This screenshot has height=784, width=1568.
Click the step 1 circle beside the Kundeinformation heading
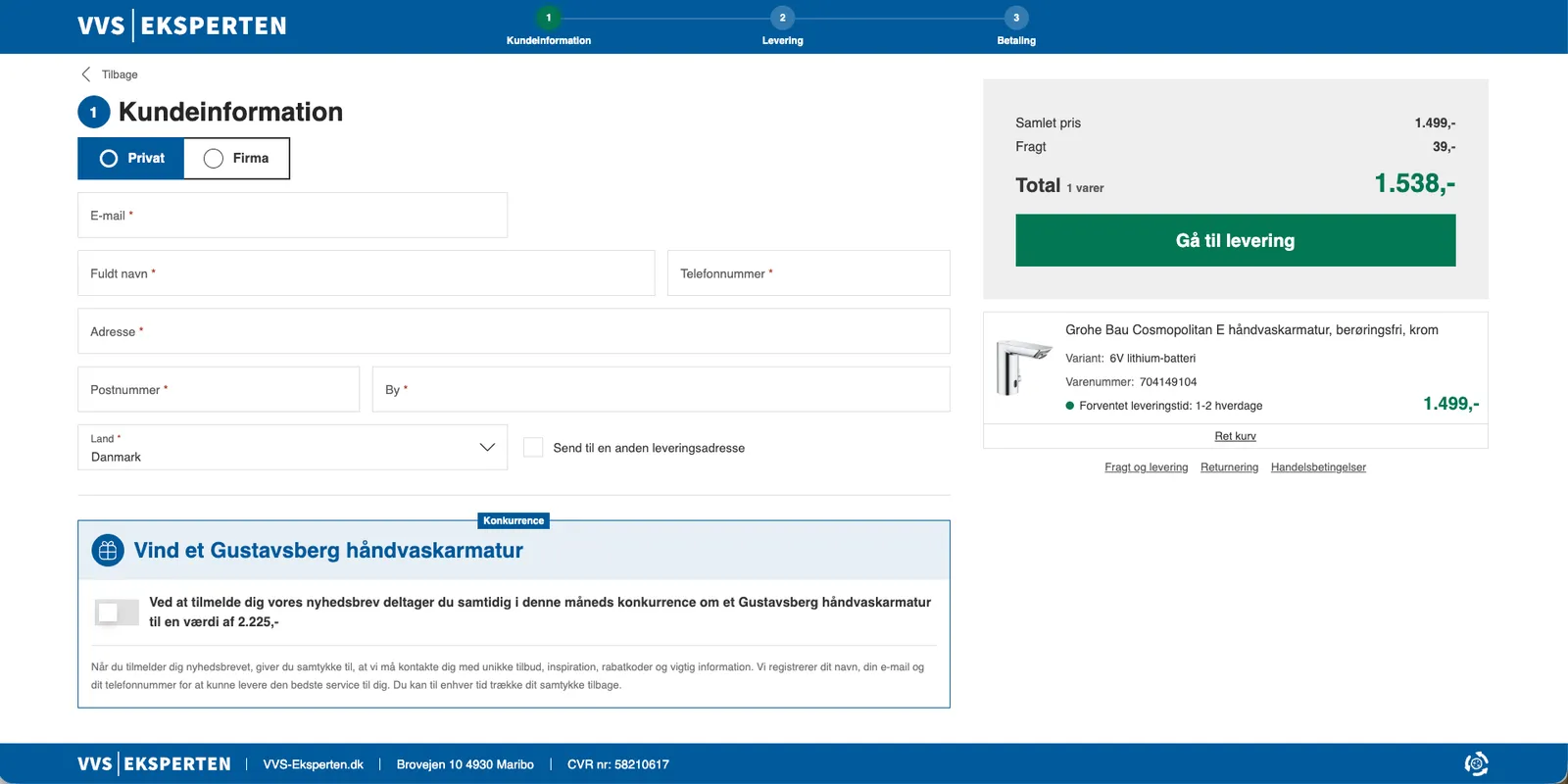pyautogui.click(x=93, y=113)
